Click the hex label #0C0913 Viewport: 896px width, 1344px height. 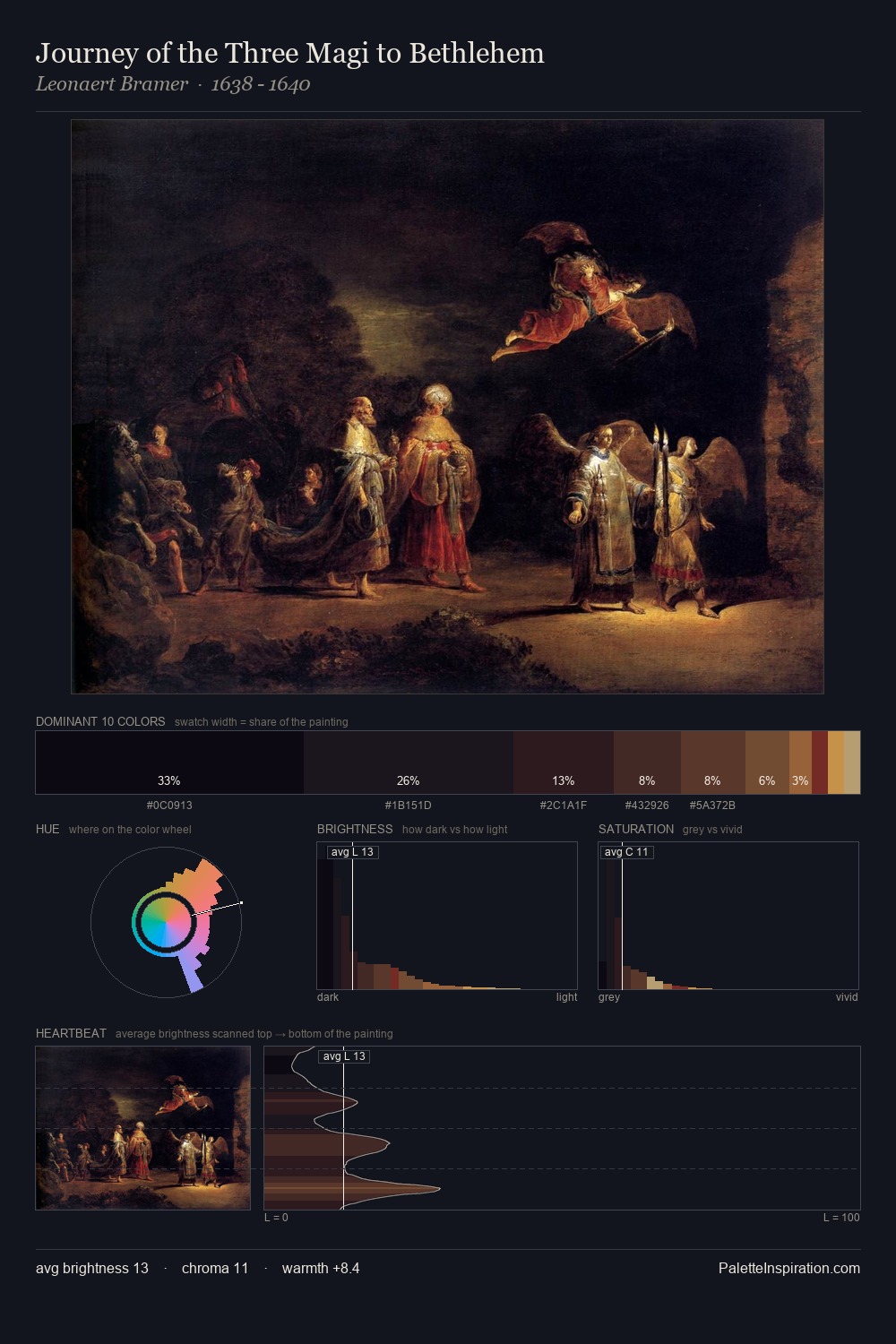(169, 806)
